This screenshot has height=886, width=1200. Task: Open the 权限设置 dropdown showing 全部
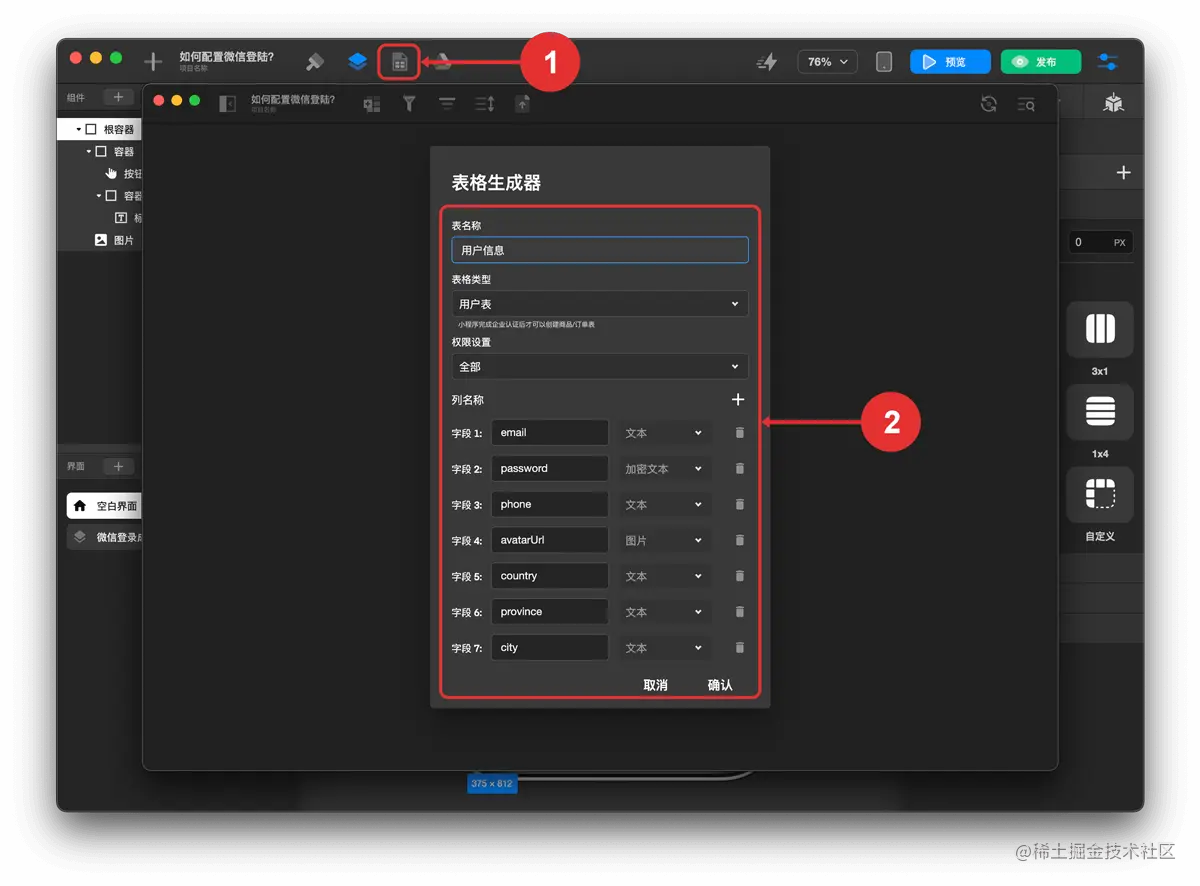tap(600, 366)
